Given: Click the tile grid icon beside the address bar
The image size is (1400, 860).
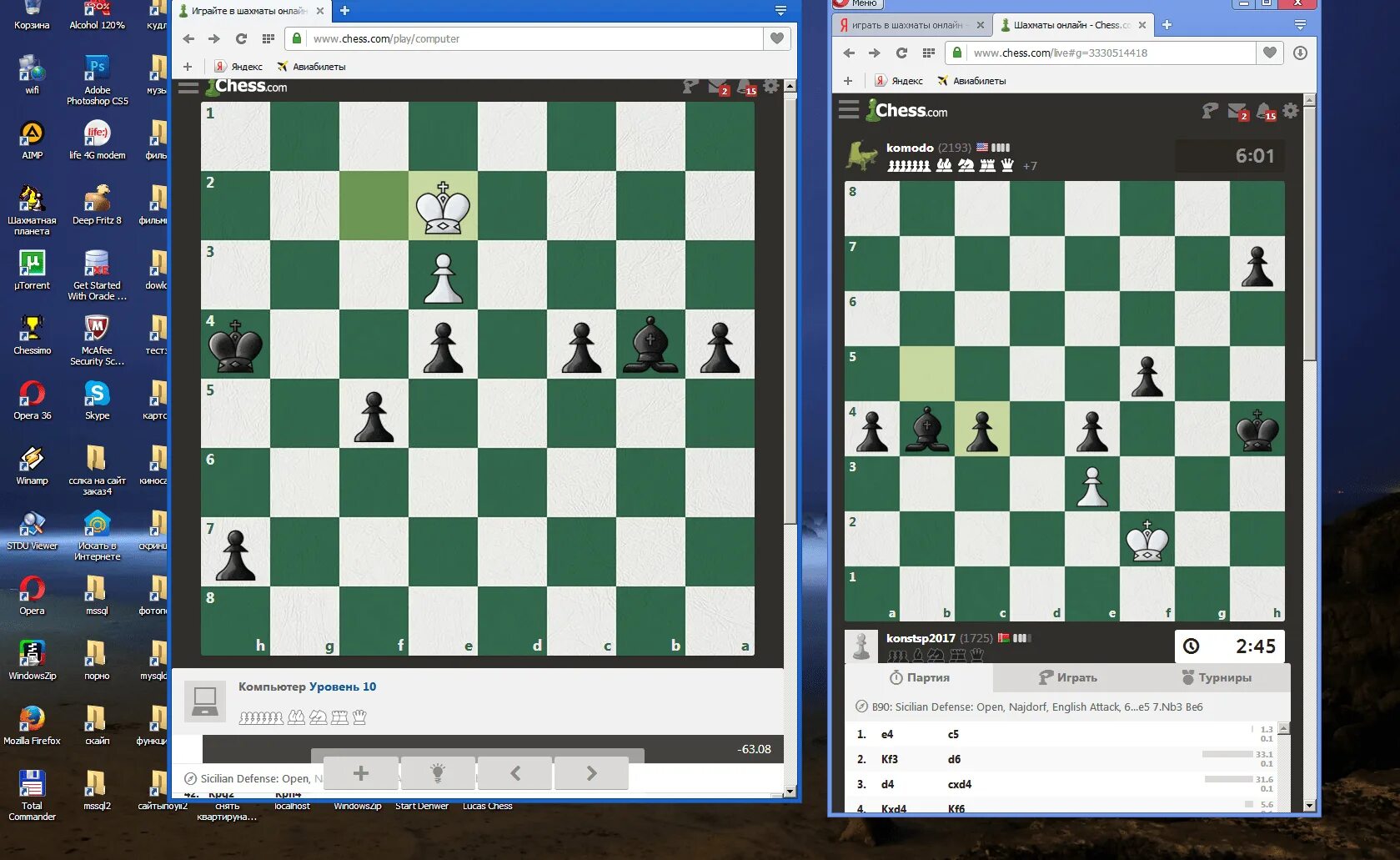Looking at the screenshot, I should [x=268, y=38].
